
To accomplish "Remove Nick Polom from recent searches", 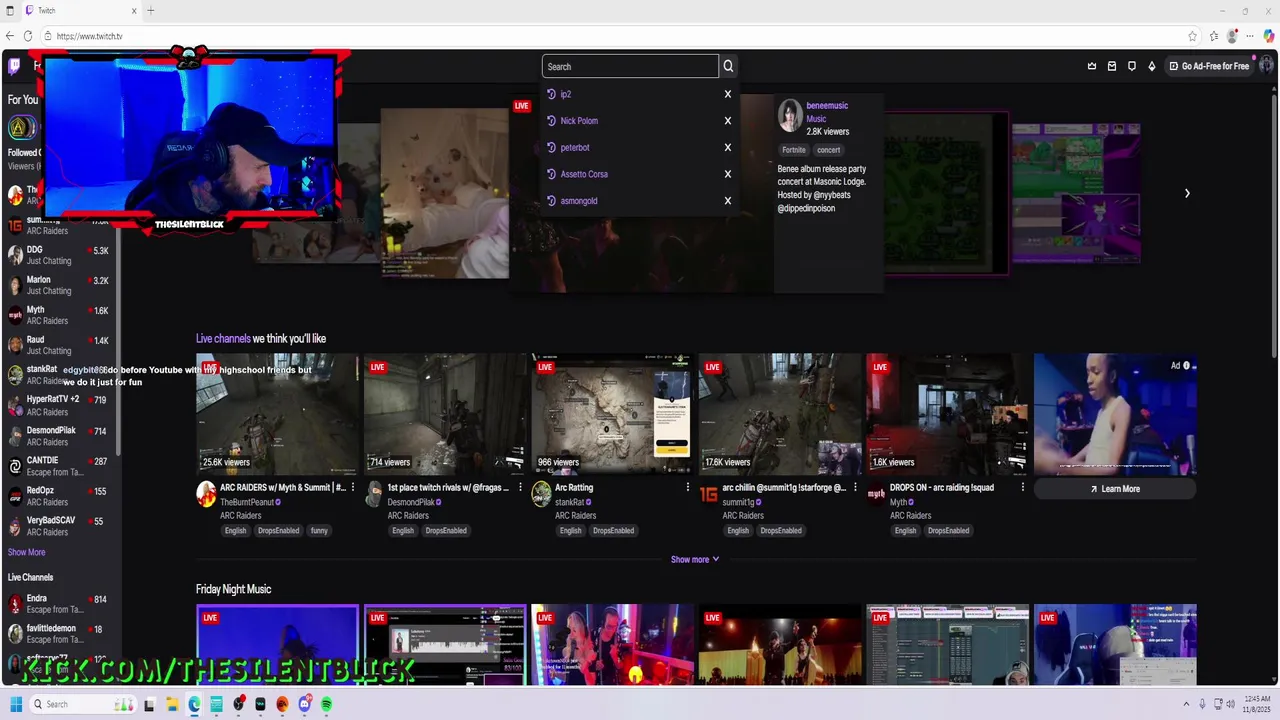I will tap(728, 120).
